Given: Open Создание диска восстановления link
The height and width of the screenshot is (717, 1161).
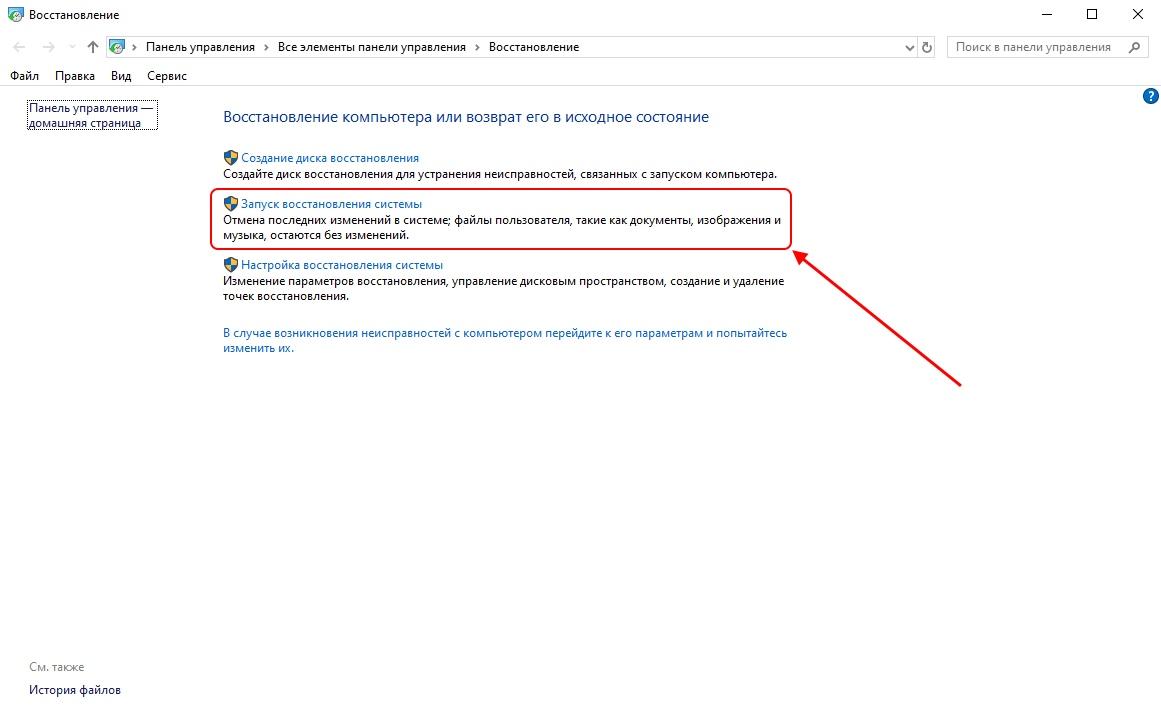Looking at the screenshot, I should (329, 158).
